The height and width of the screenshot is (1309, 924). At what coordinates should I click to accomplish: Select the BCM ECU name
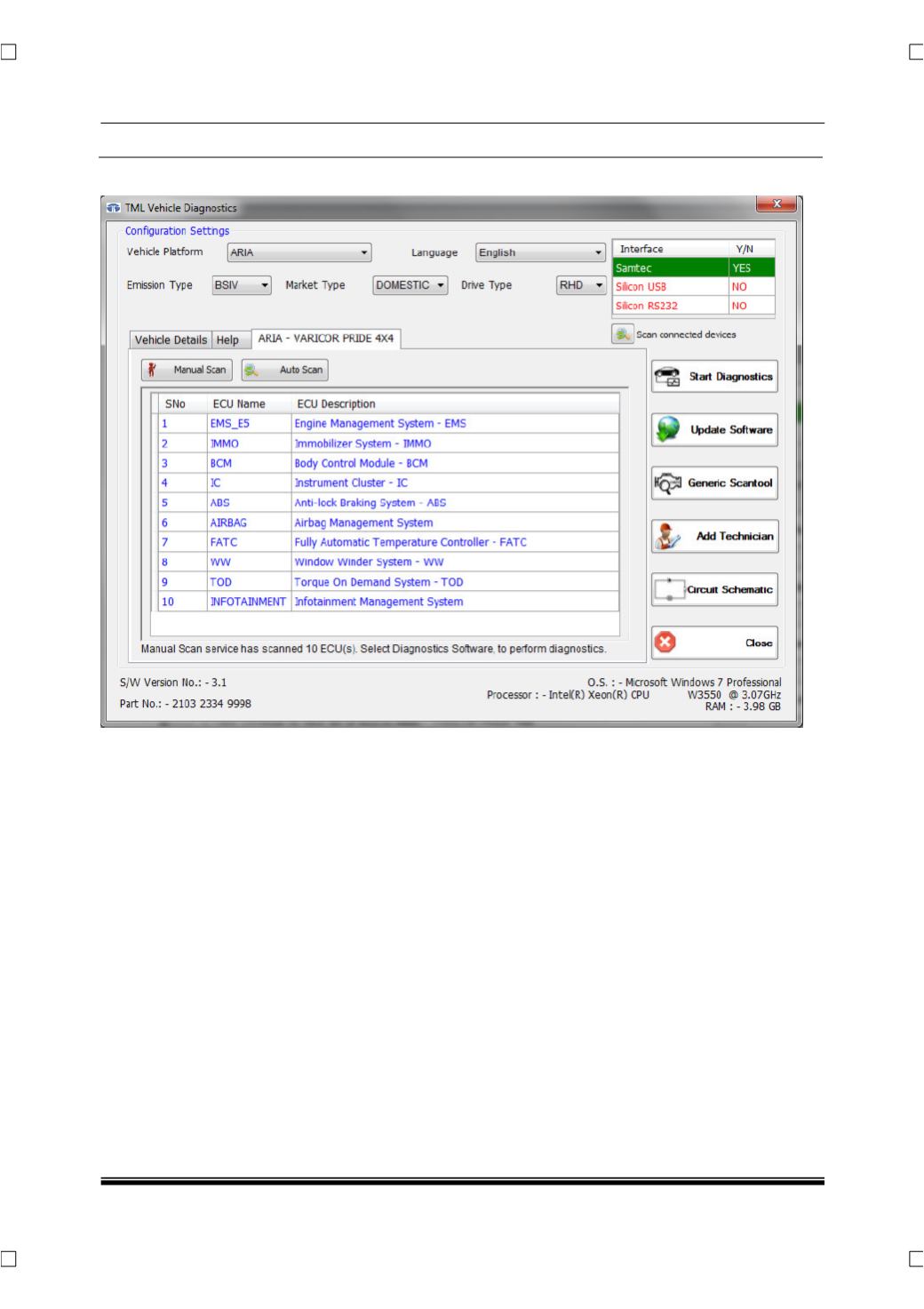point(220,463)
